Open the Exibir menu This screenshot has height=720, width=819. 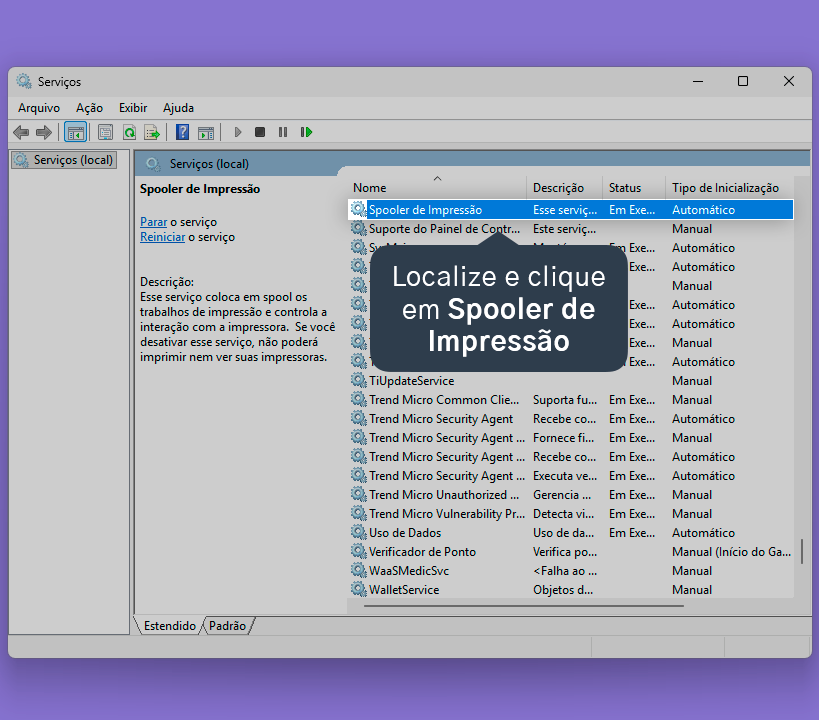coord(133,108)
